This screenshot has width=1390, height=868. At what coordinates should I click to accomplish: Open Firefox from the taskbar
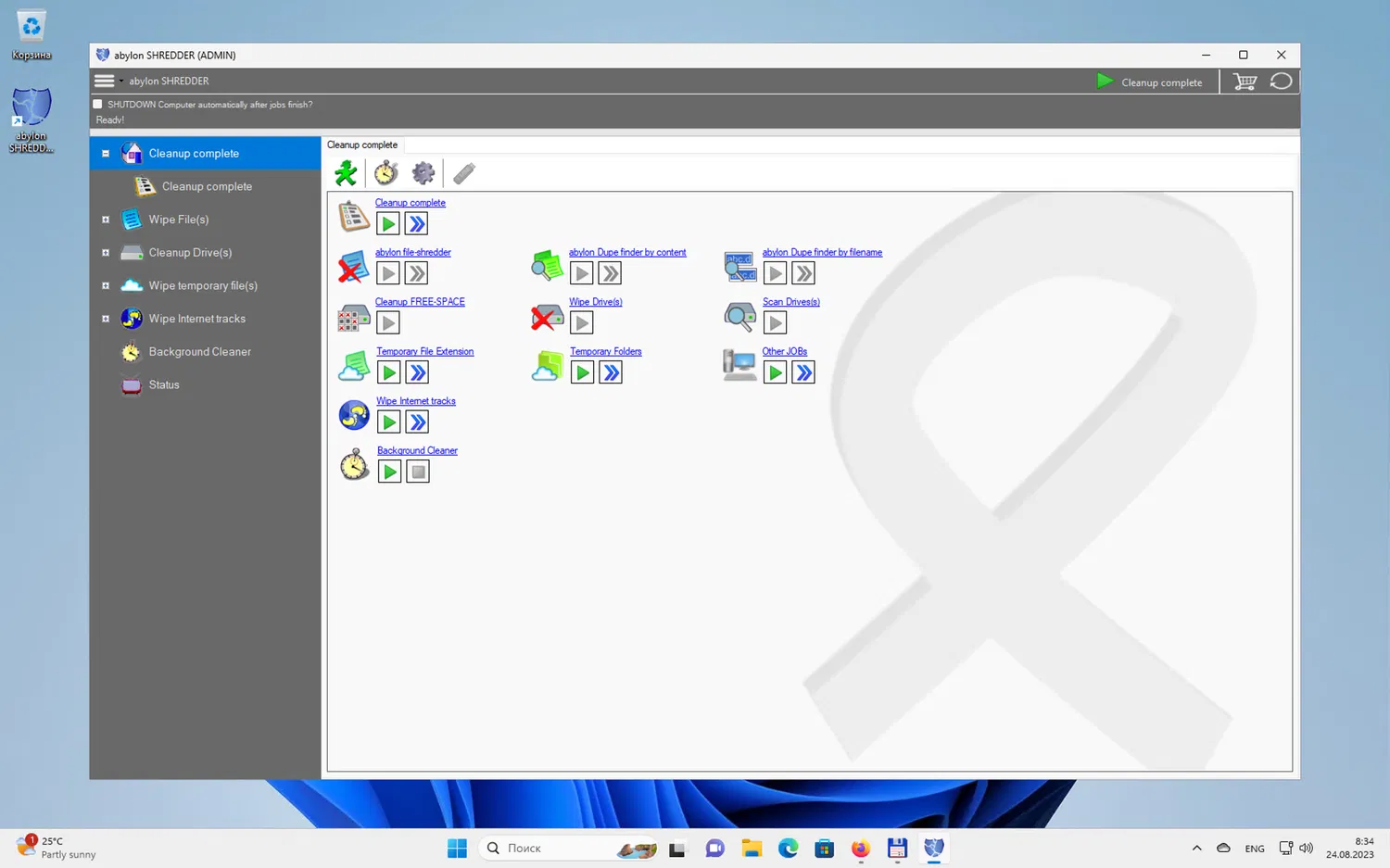861,849
